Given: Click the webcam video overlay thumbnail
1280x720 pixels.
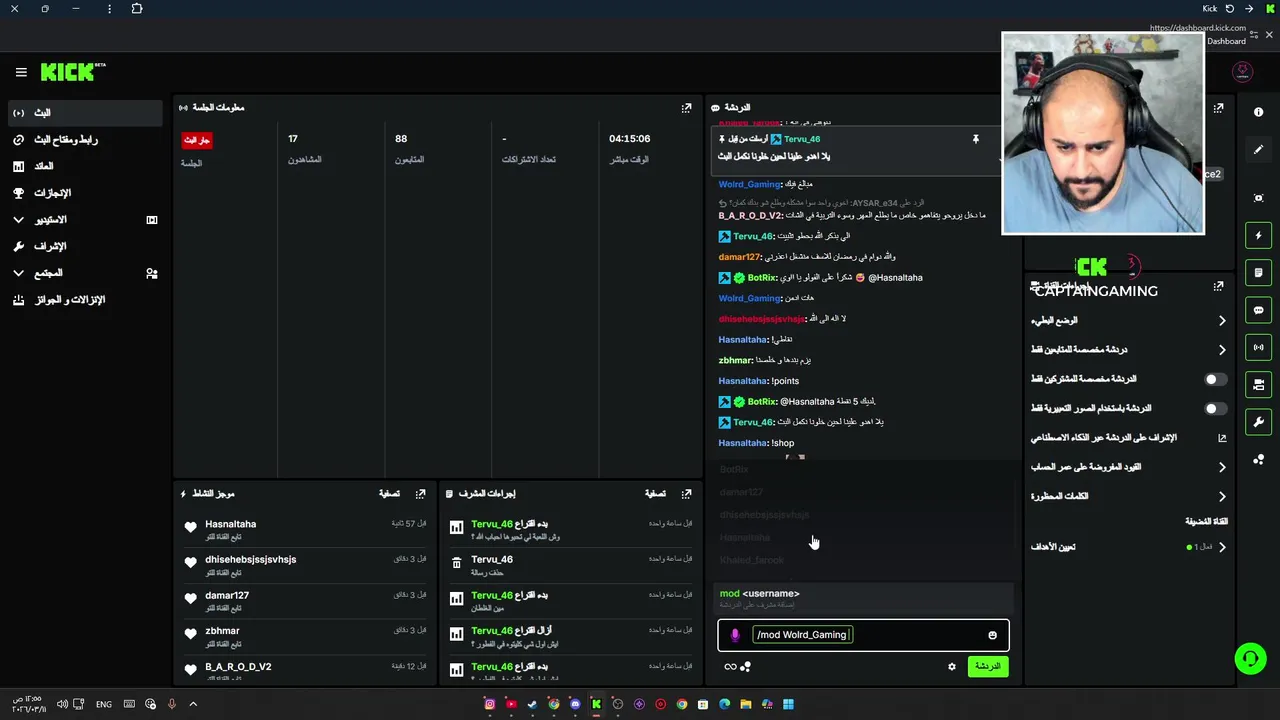Looking at the screenshot, I should [1103, 133].
